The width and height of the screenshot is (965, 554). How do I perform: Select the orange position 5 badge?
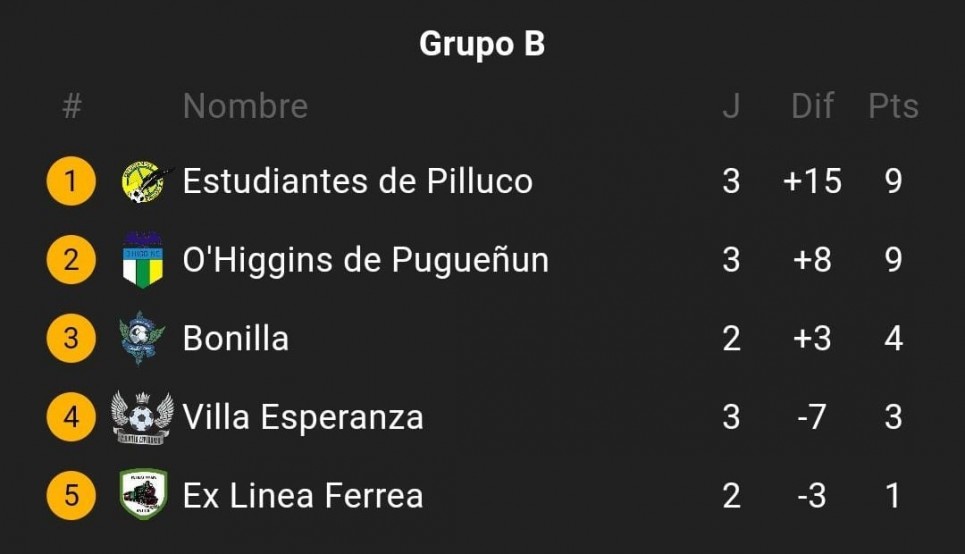[71, 496]
